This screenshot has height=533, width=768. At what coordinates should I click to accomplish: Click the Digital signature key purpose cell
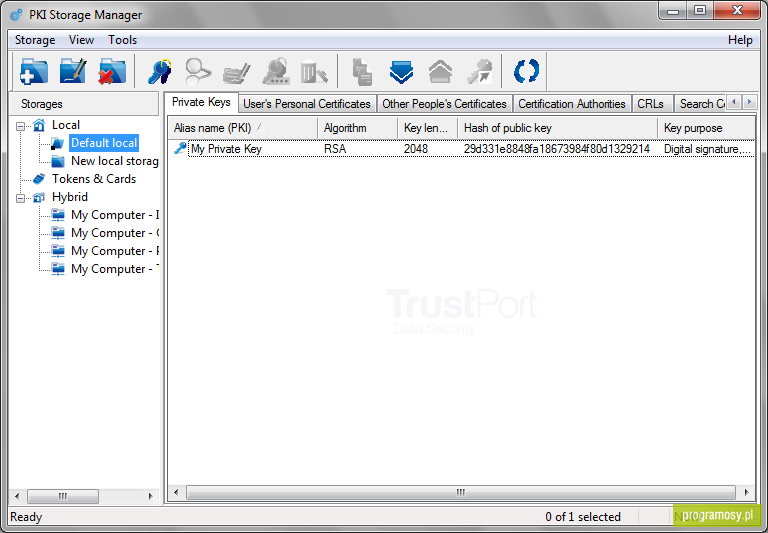click(707, 149)
